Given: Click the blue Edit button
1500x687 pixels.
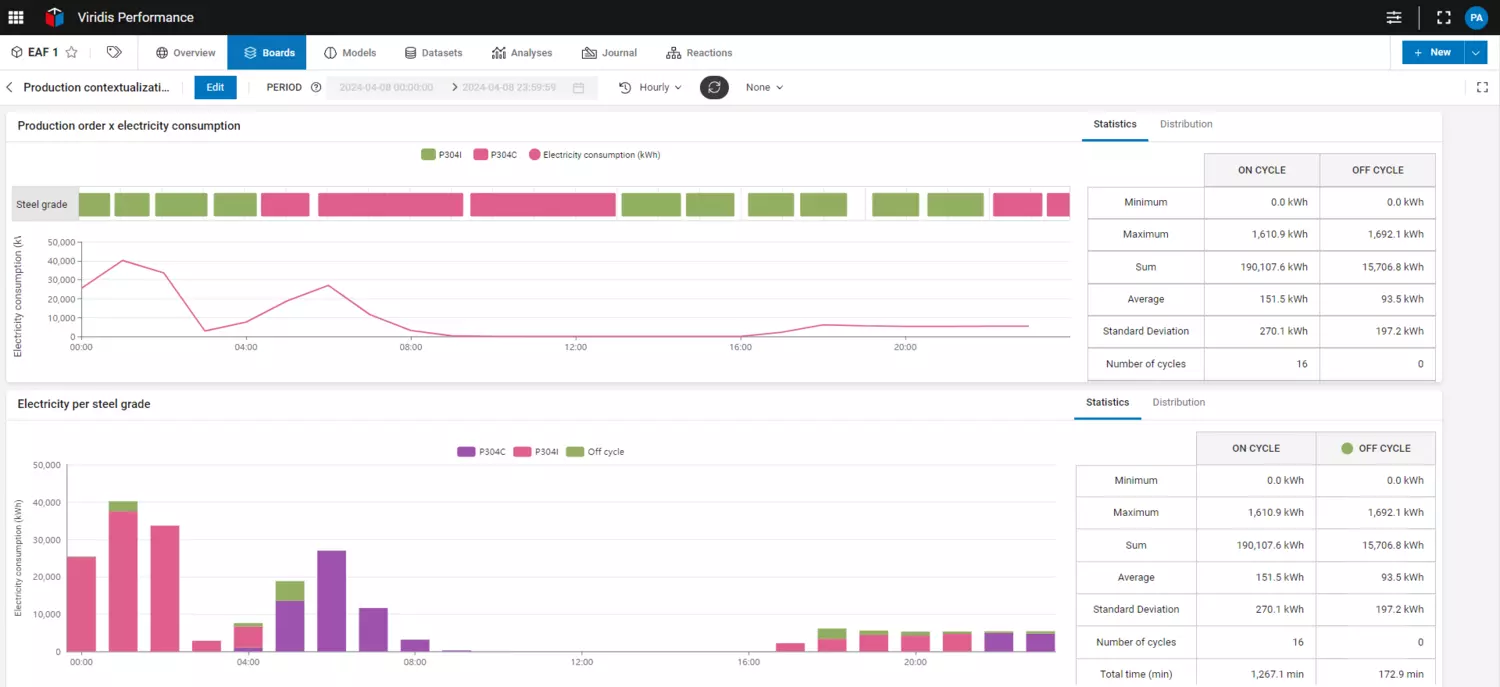Looking at the screenshot, I should [215, 88].
